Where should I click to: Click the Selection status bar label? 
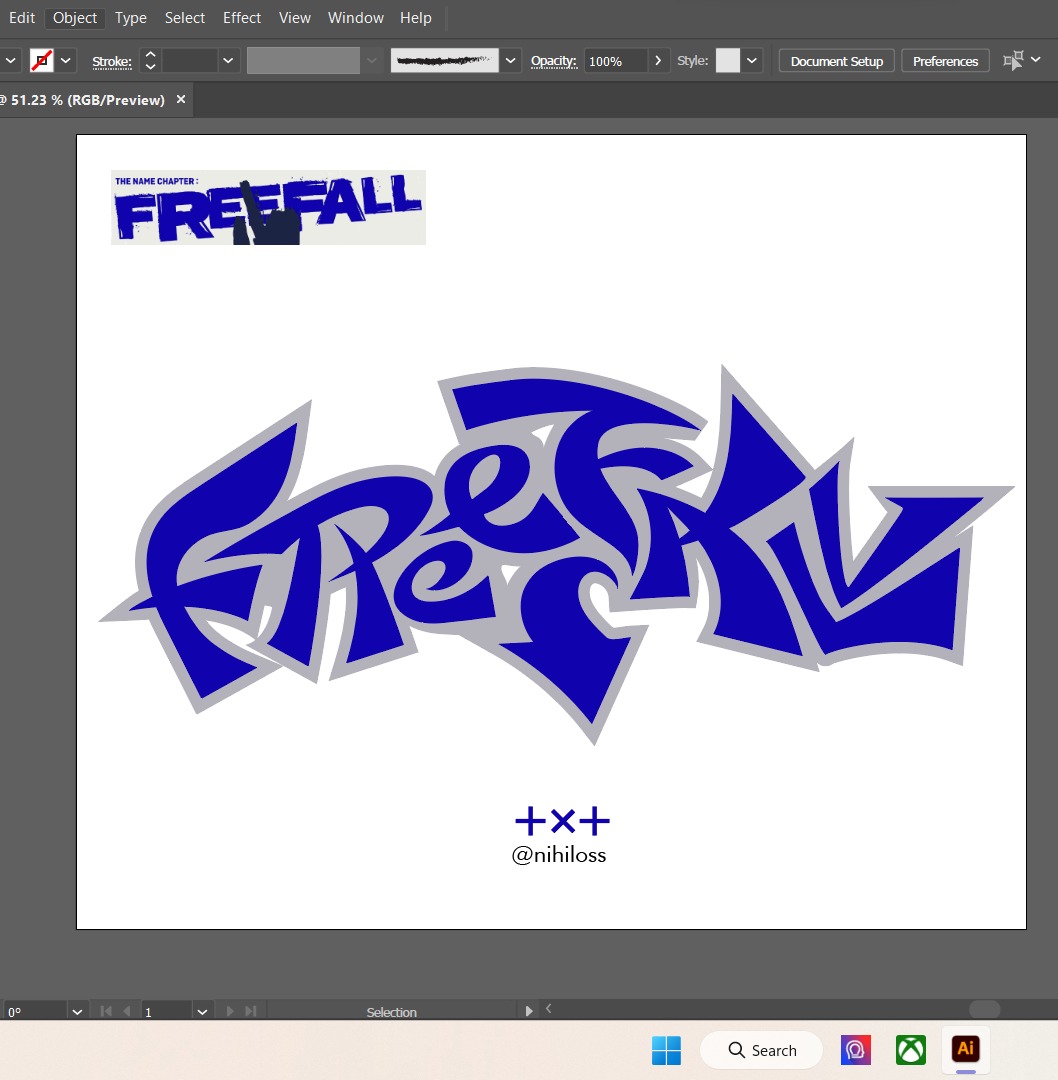pyautogui.click(x=391, y=1012)
